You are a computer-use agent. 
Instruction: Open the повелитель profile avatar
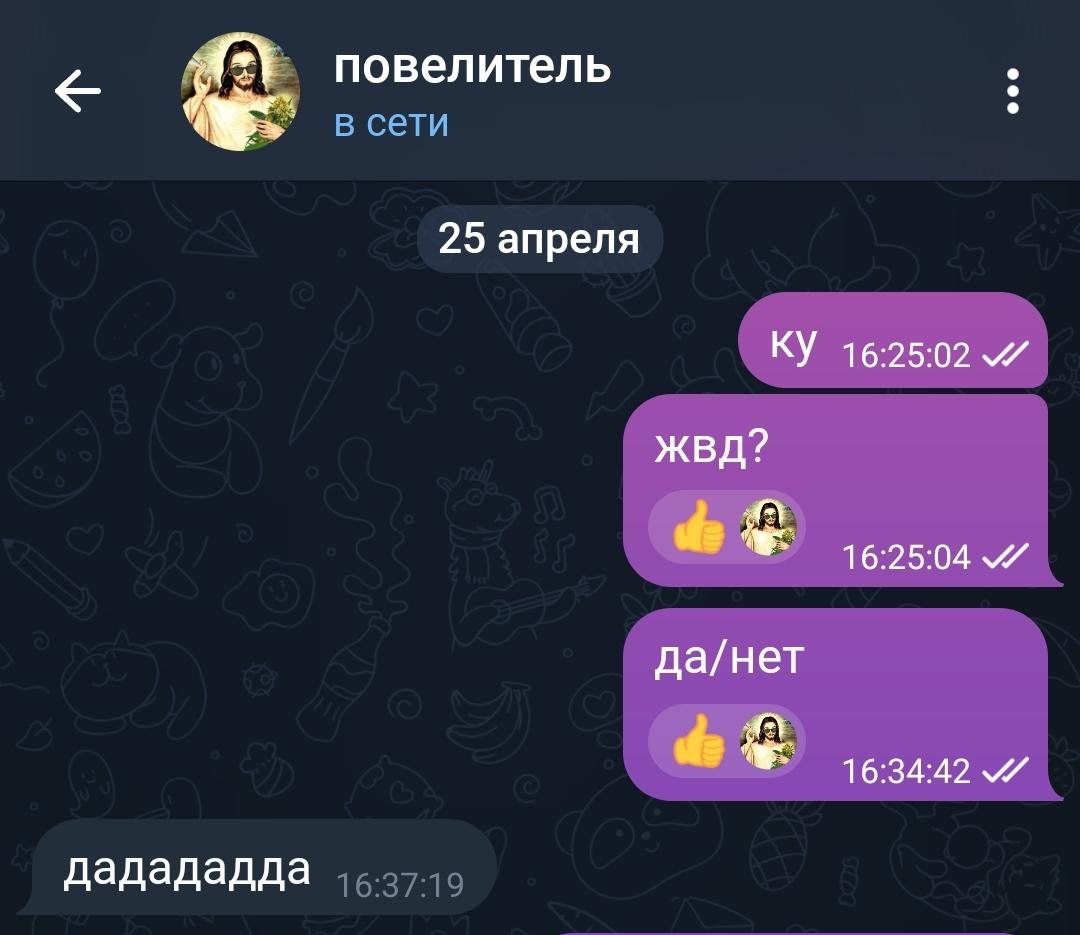click(240, 91)
